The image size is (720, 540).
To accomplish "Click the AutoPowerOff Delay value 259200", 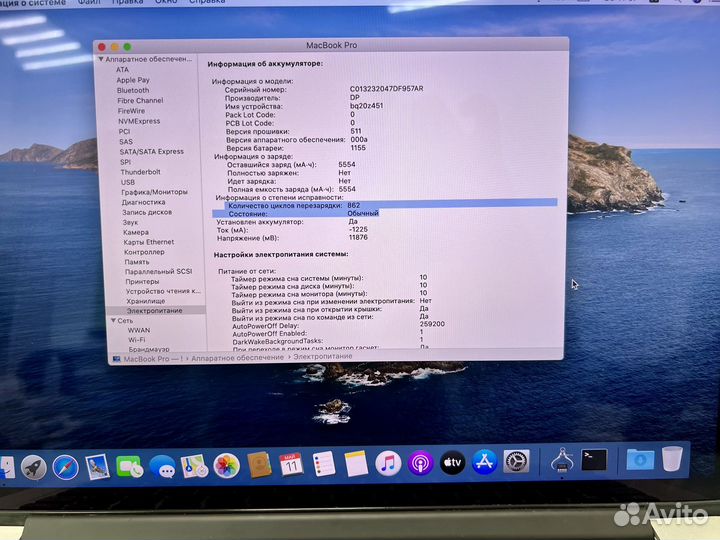I will [432, 324].
